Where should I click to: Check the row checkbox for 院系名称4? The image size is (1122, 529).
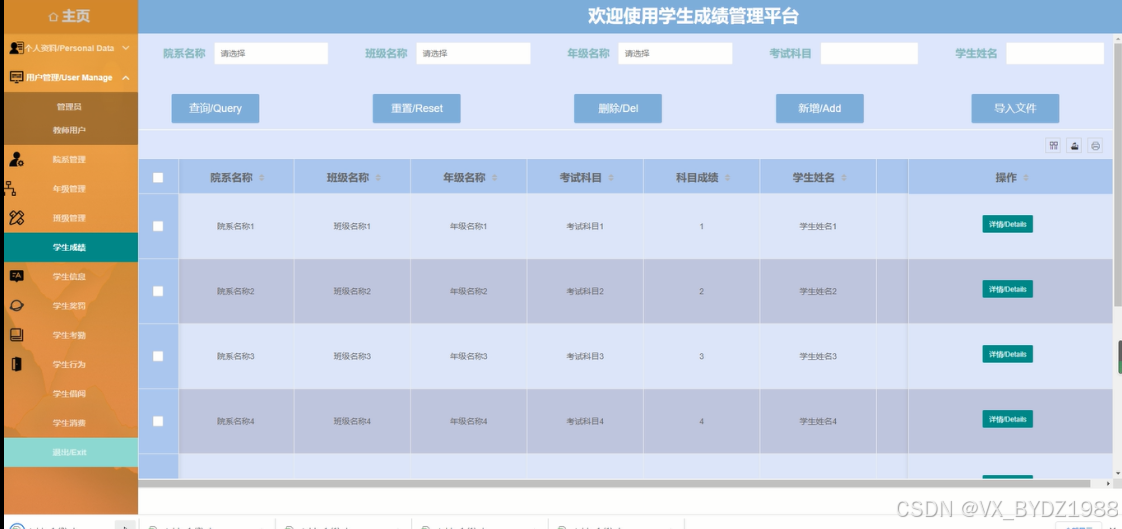[158, 421]
